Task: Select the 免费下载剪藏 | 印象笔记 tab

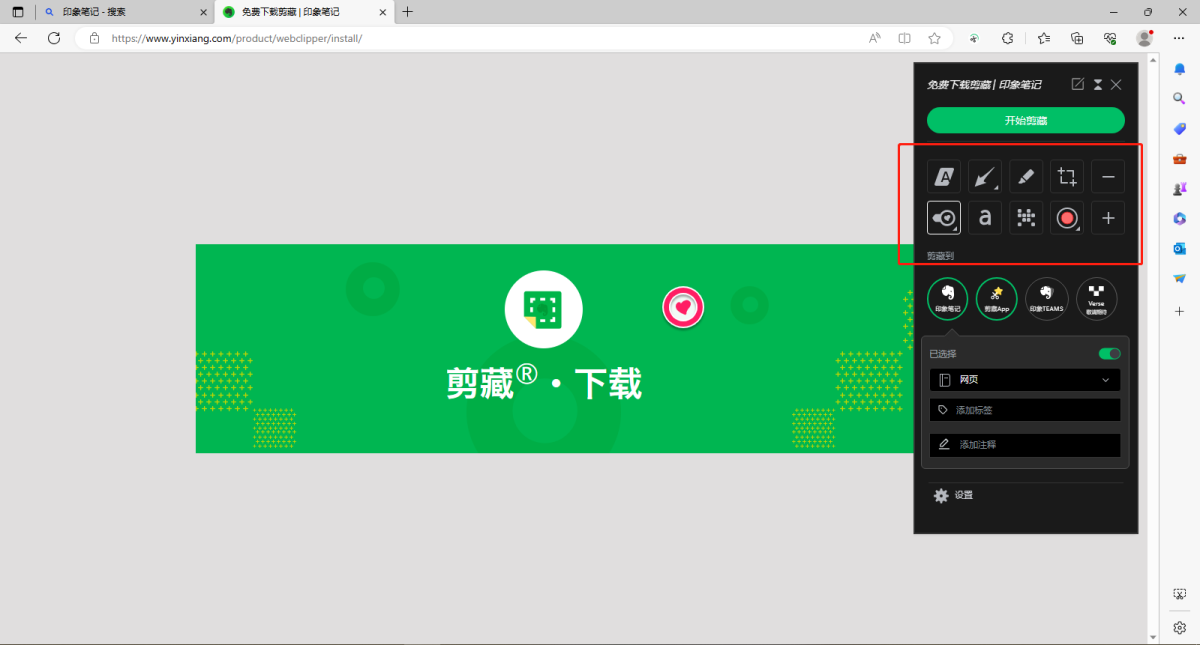Action: 305,12
